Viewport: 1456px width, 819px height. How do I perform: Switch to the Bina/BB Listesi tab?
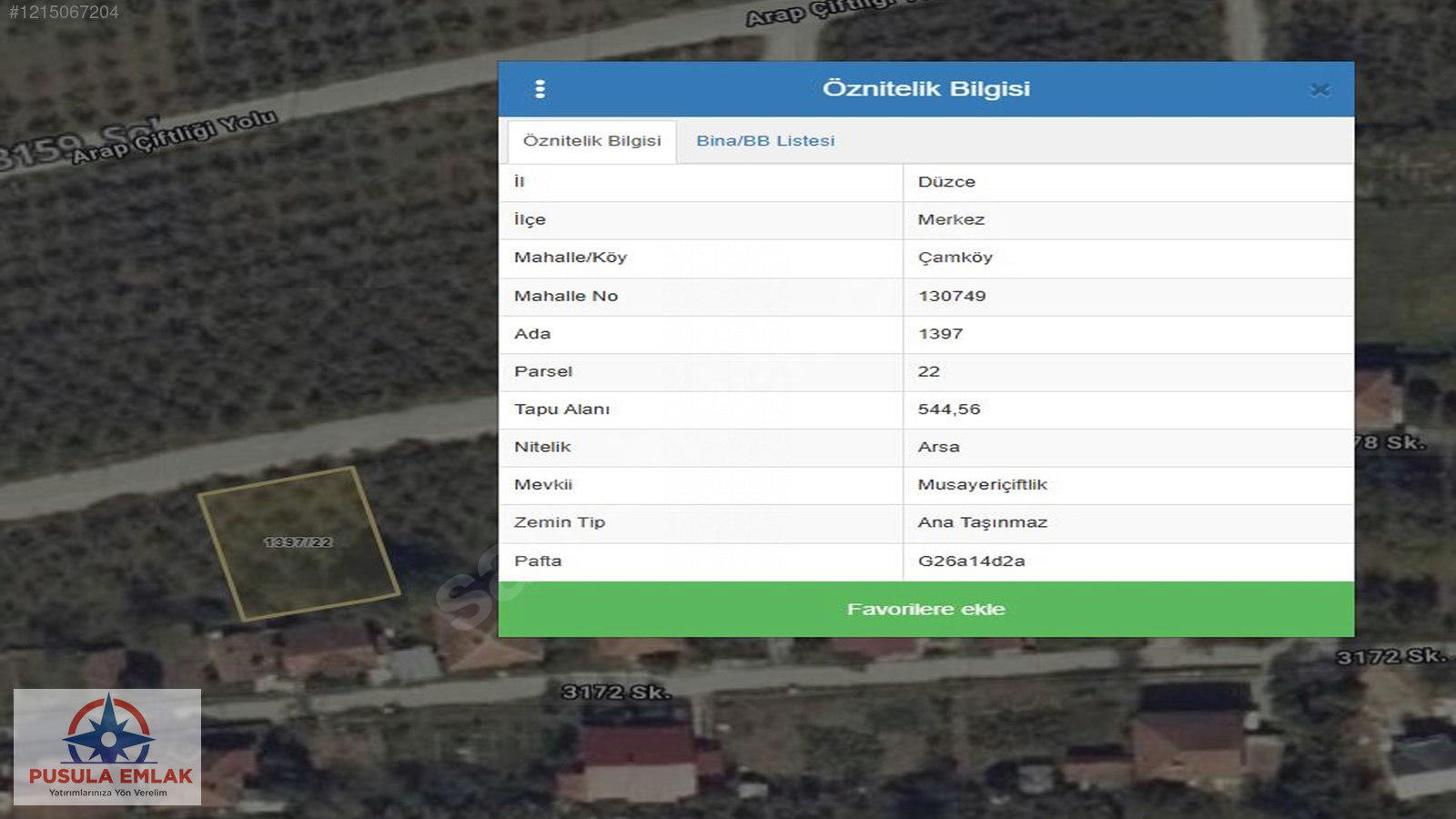(x=765, y=141)
